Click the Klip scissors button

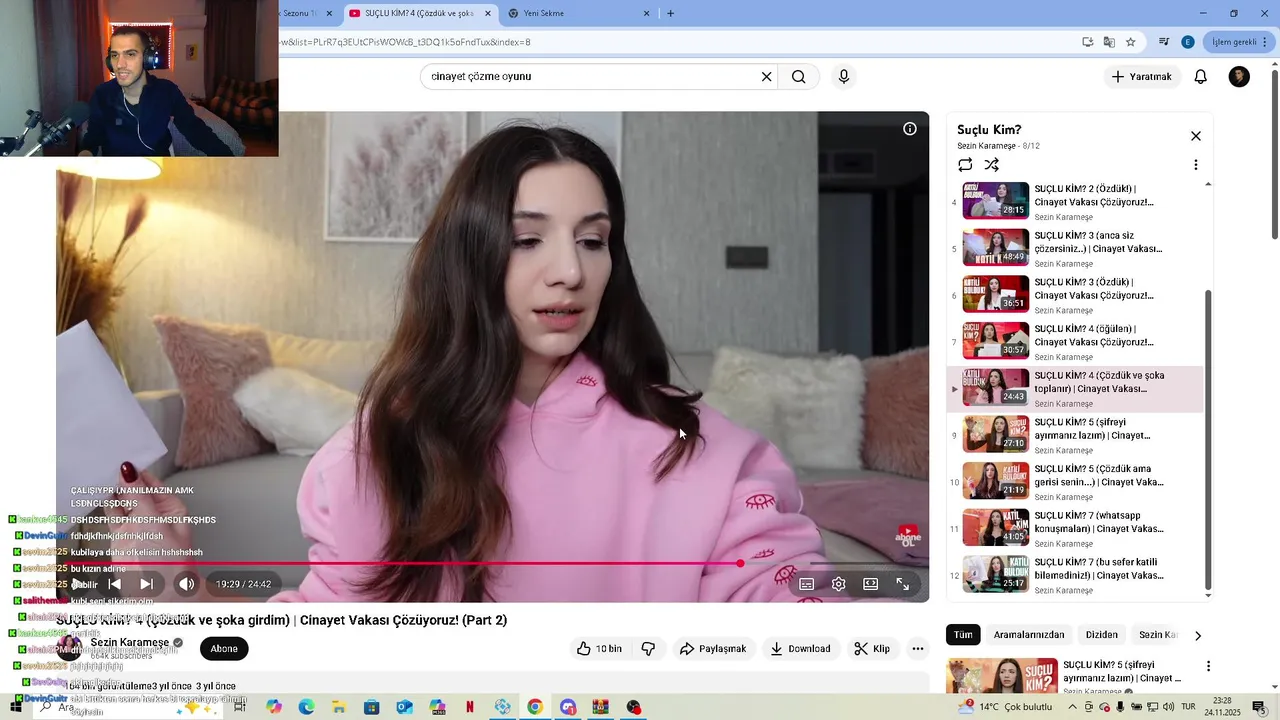coord(872,649)
